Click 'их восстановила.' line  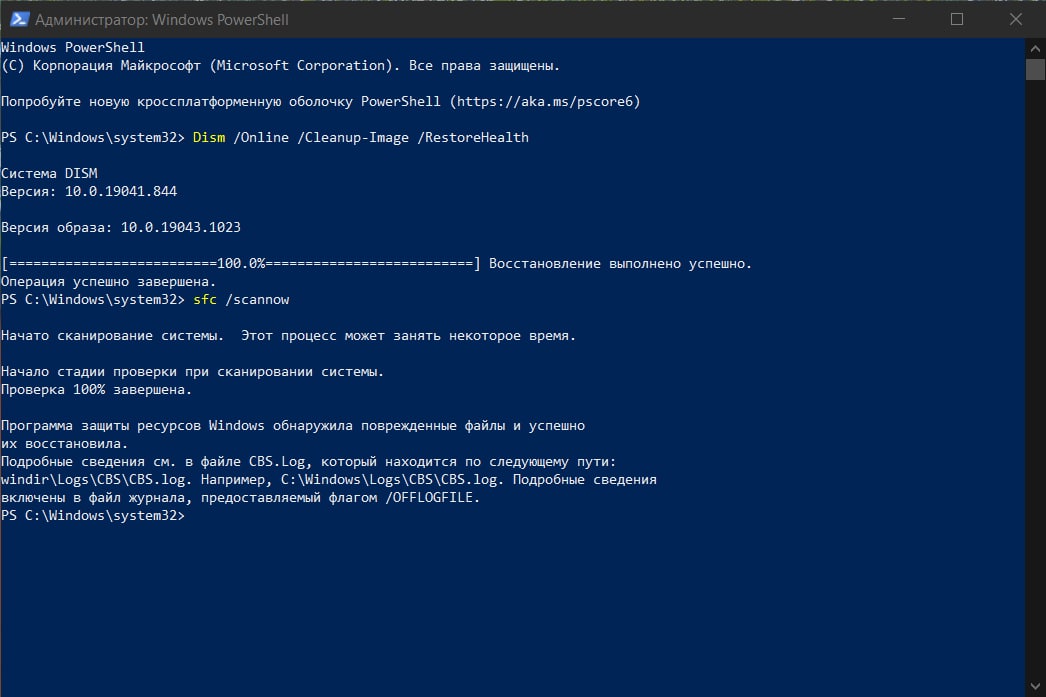64,444
